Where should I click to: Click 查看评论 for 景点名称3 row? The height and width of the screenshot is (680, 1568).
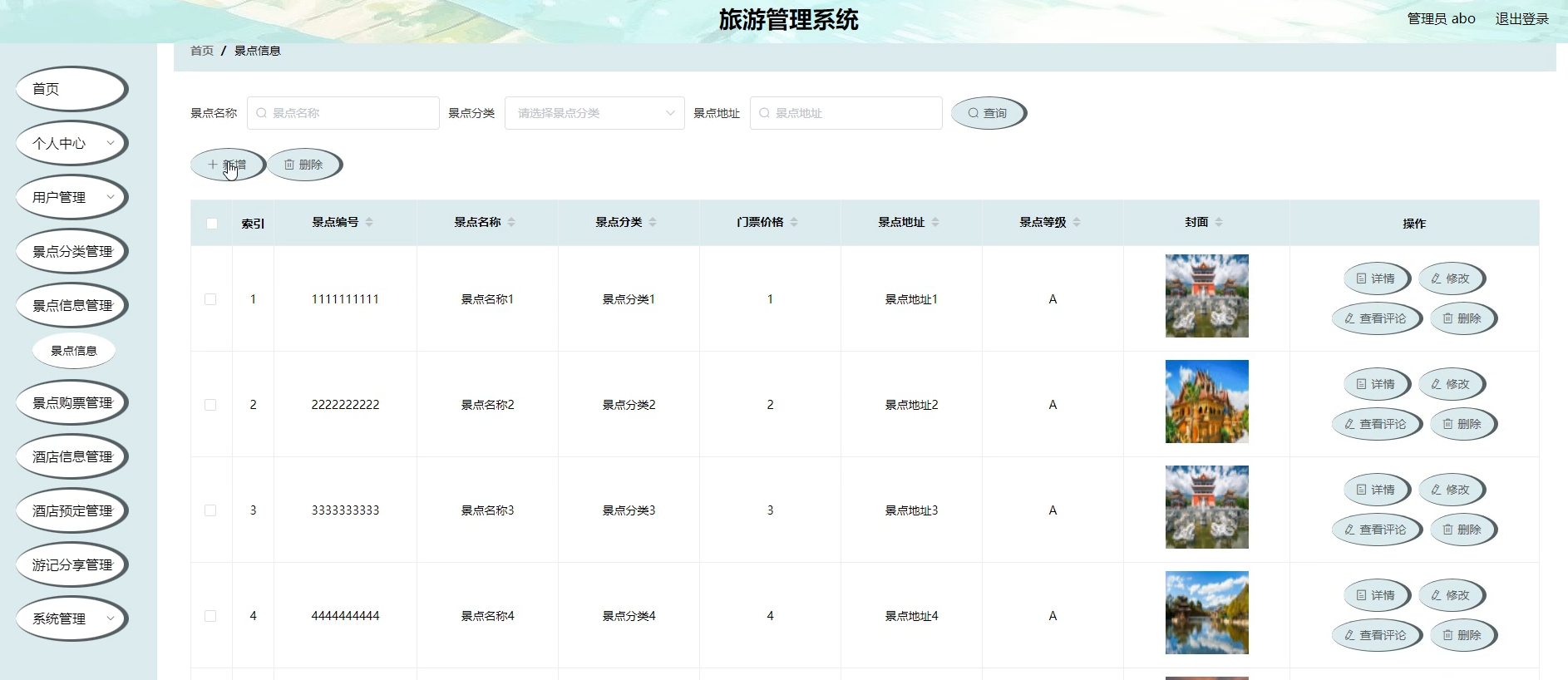coord(1376,530)
